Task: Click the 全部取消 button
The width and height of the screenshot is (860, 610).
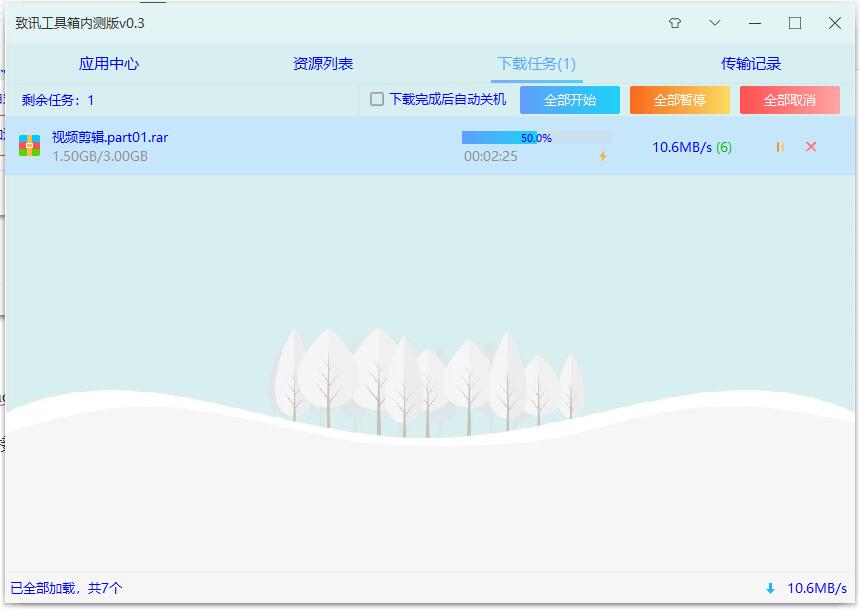Action: coord(790,100)
